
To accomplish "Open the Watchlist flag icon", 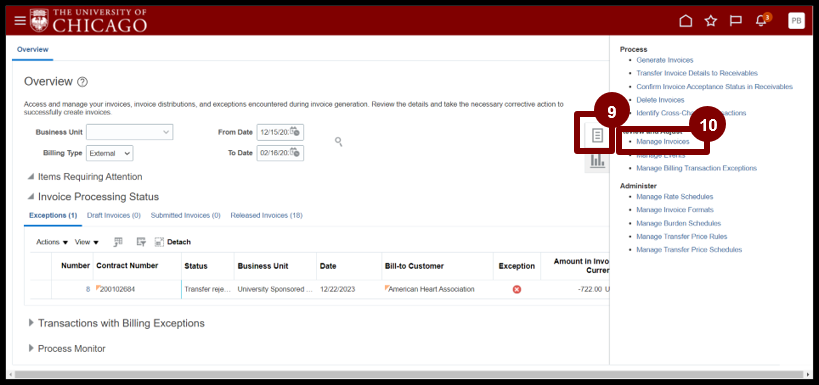I will tap(736, 21).
